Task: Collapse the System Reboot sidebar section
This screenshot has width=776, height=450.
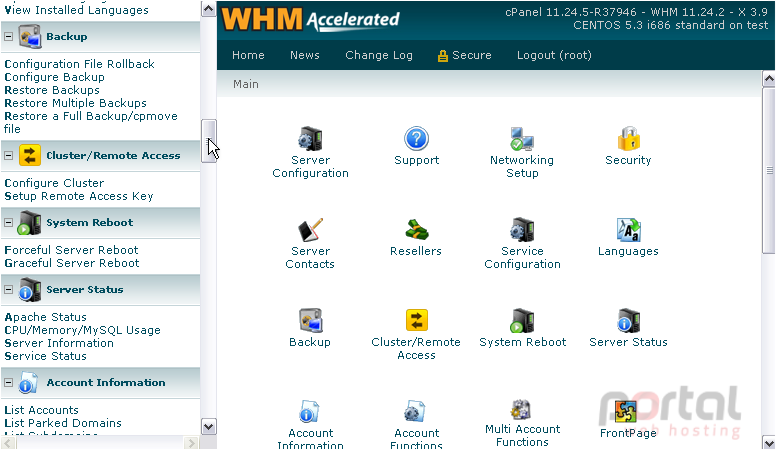Action: click(x=8, y=223)
